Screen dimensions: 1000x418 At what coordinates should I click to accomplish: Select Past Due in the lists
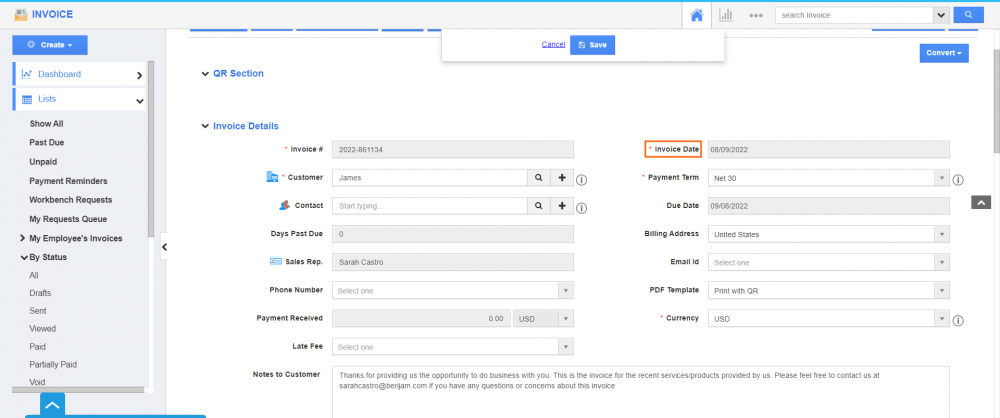47,143
